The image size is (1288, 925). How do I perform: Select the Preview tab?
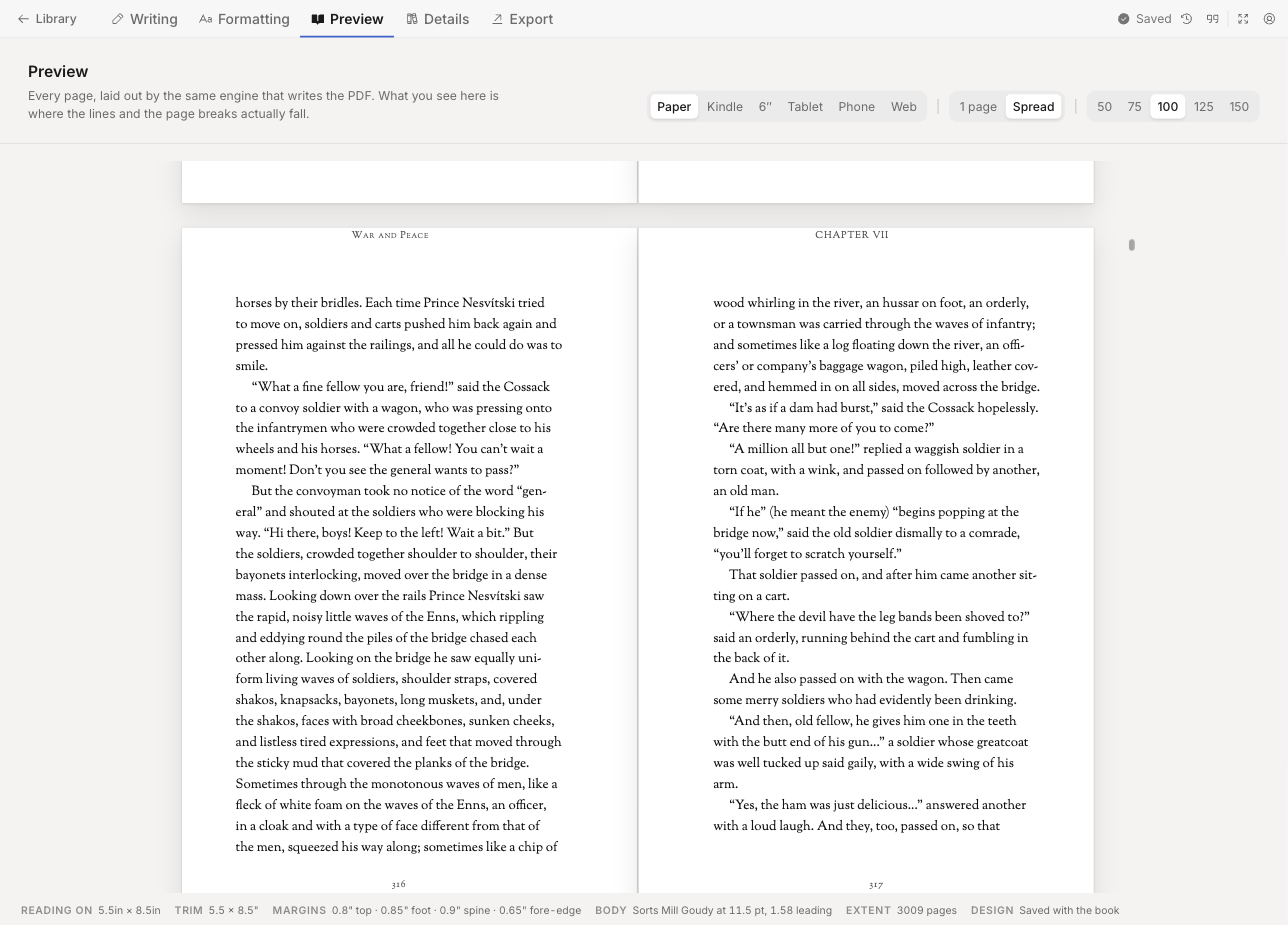pos(347,19)
